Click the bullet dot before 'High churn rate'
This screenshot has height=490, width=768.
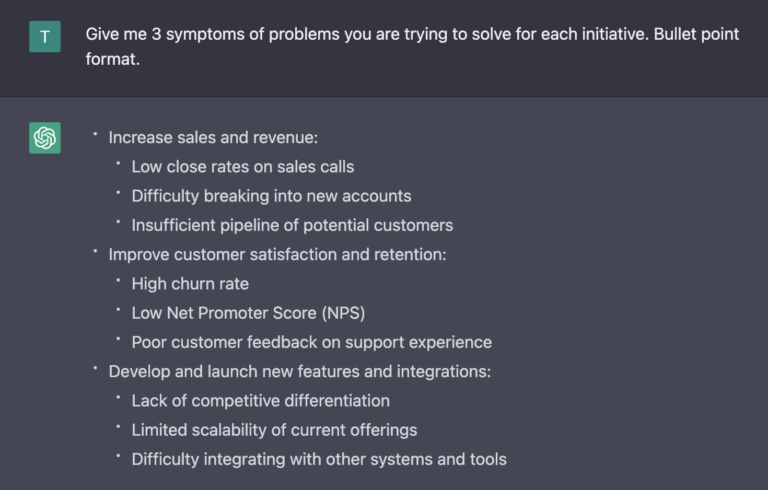(x=118, y=280)
